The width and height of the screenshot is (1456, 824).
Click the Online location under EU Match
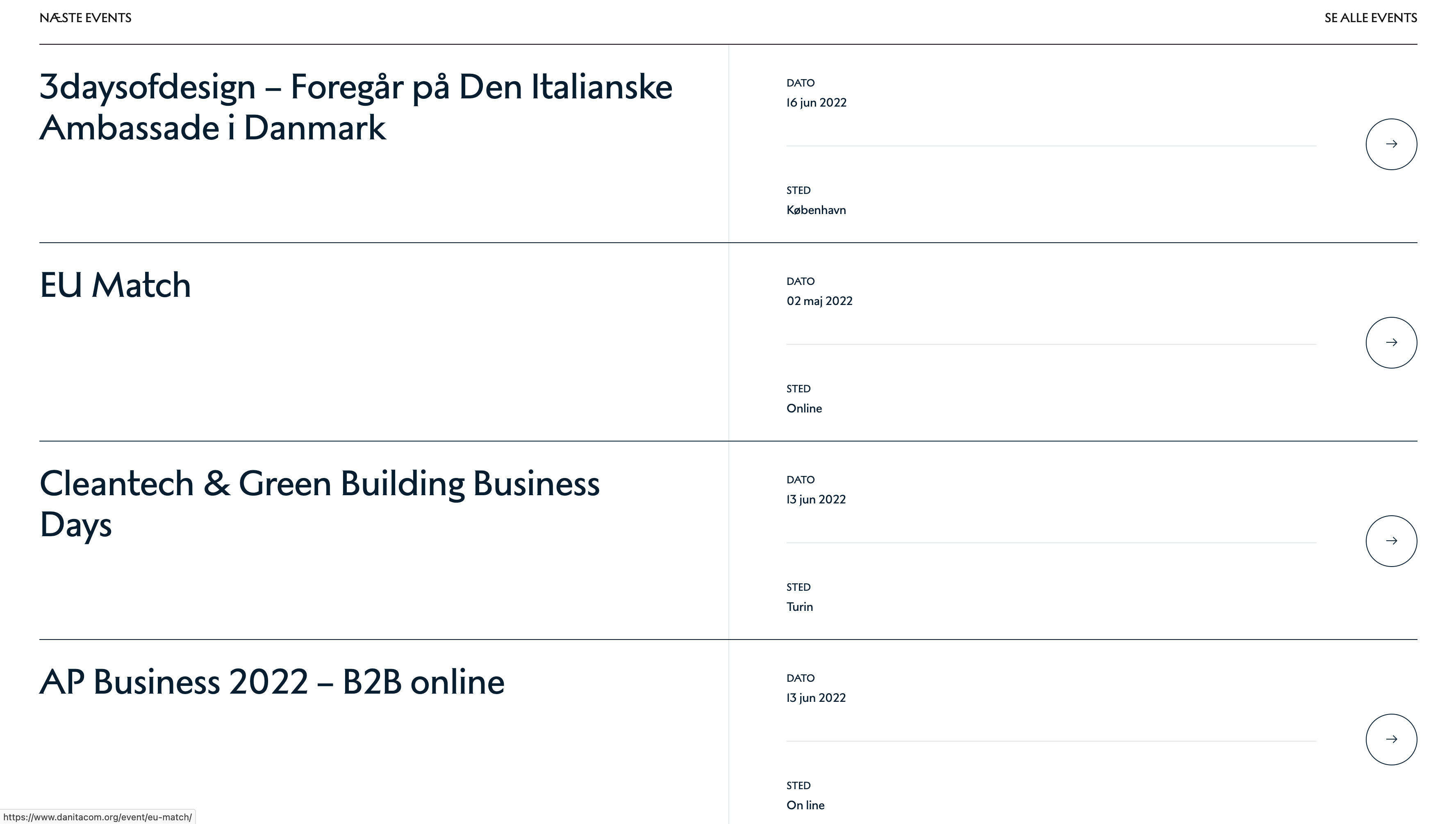click(803, 409)
